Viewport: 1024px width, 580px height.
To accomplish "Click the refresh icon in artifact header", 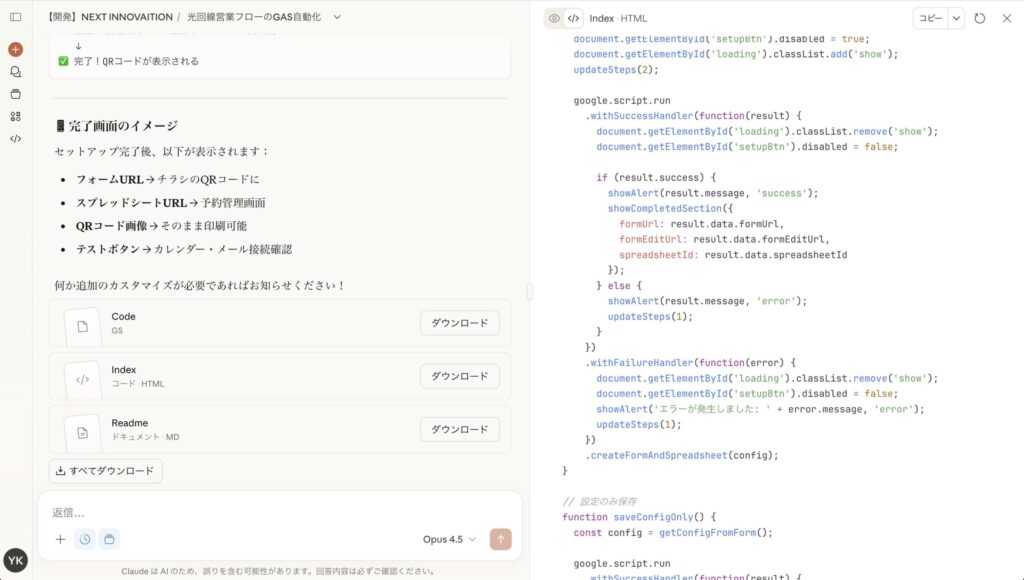I will [x=980, y=18].
